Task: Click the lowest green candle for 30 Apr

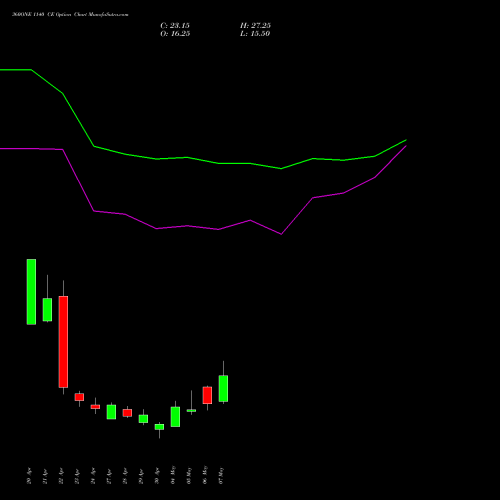Action: 159,427
